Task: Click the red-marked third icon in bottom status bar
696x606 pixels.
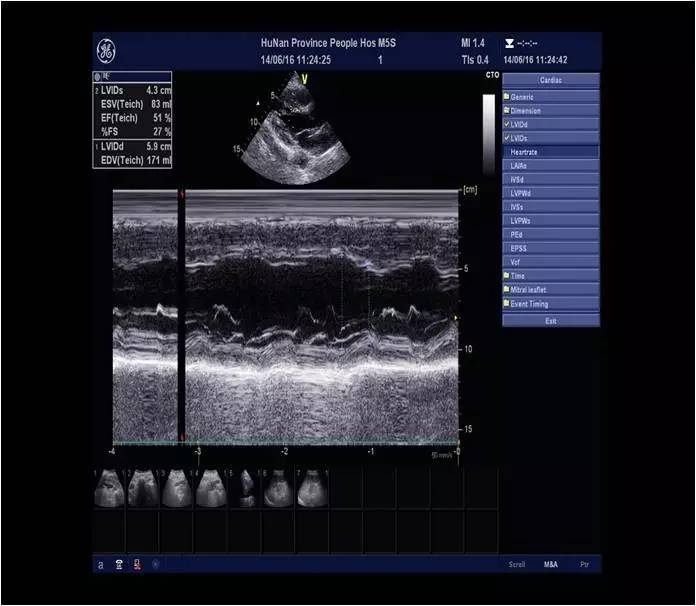Action: point(137,565)
